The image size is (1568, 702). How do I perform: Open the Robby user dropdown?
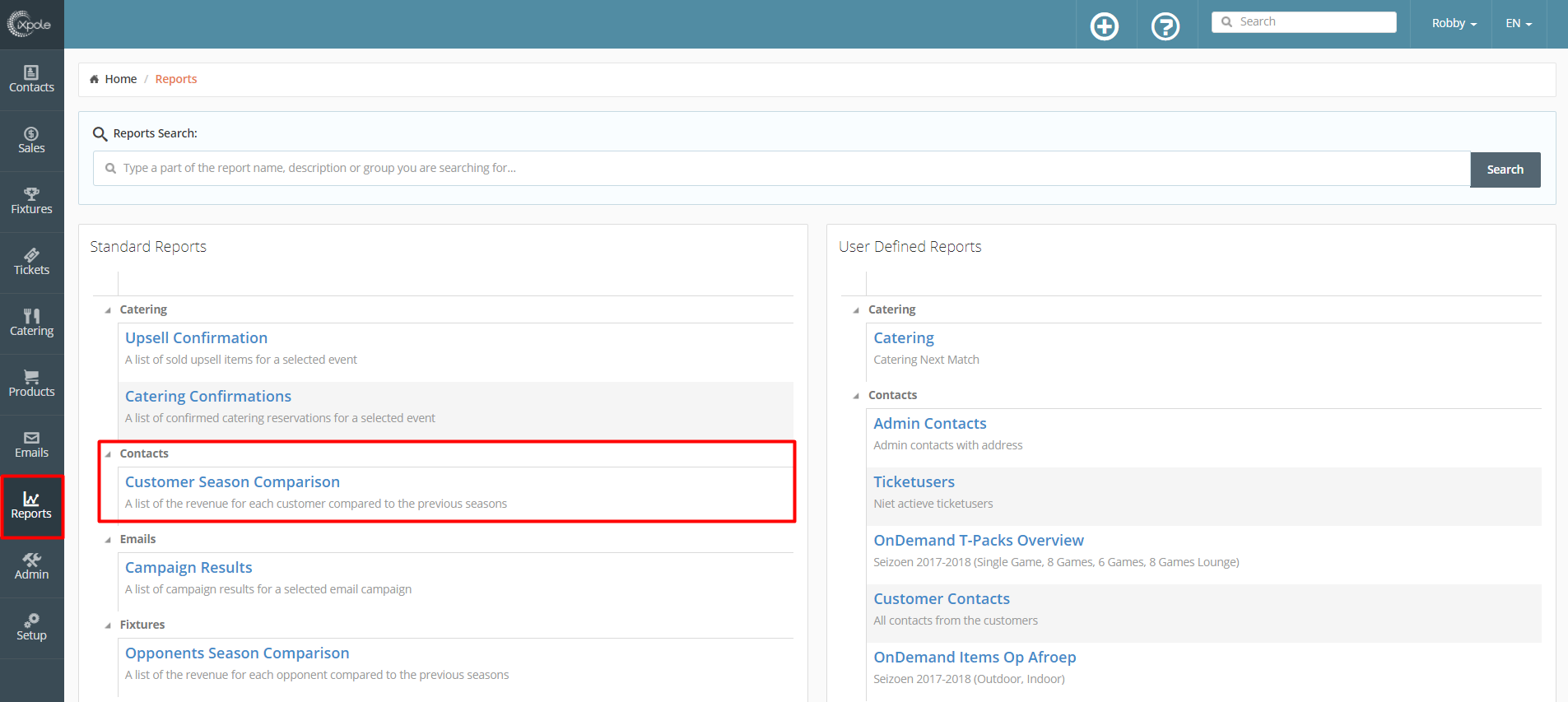click(x=1454, y=23)
